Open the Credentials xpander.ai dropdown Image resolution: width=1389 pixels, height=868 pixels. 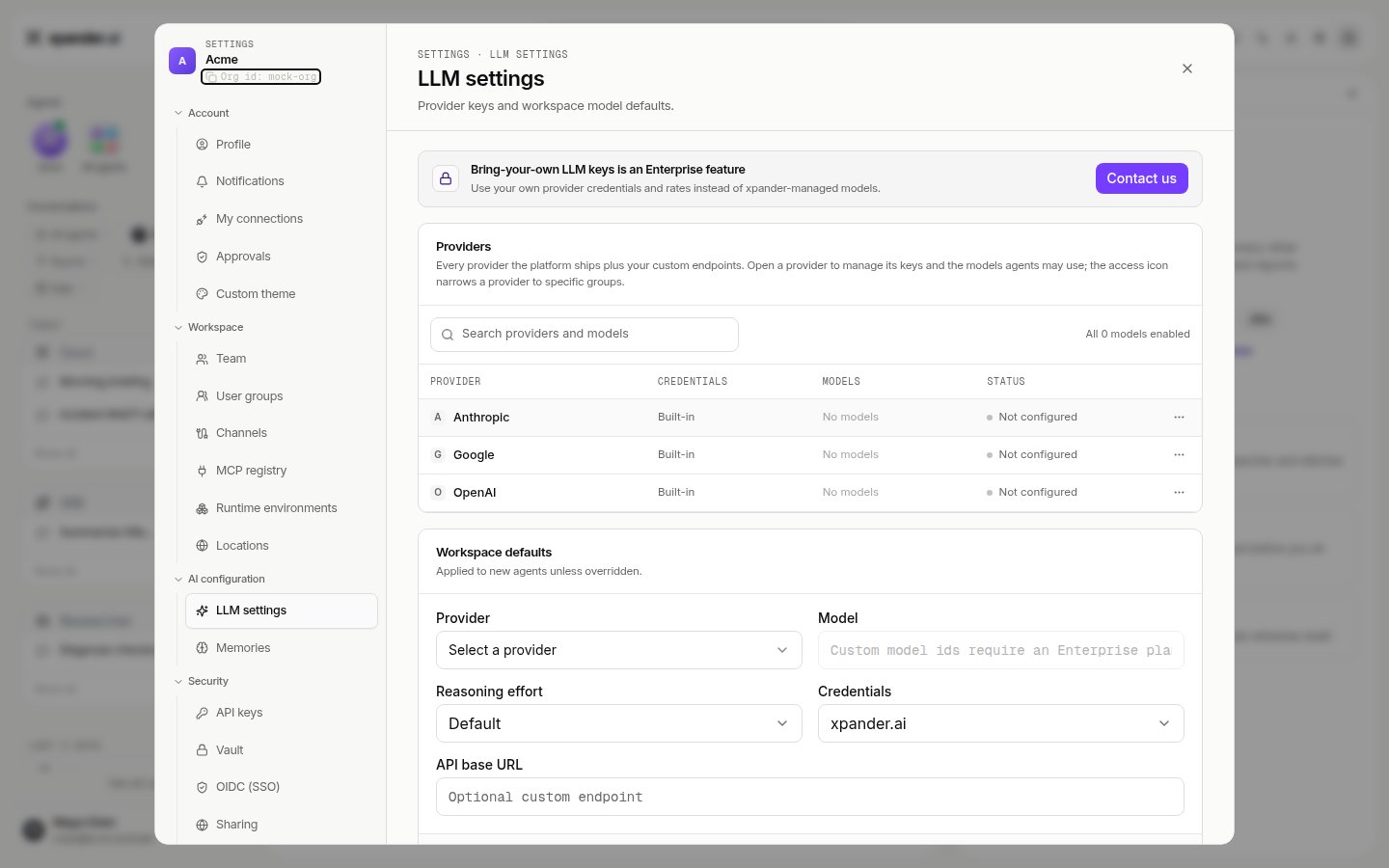pos(1001,723)
